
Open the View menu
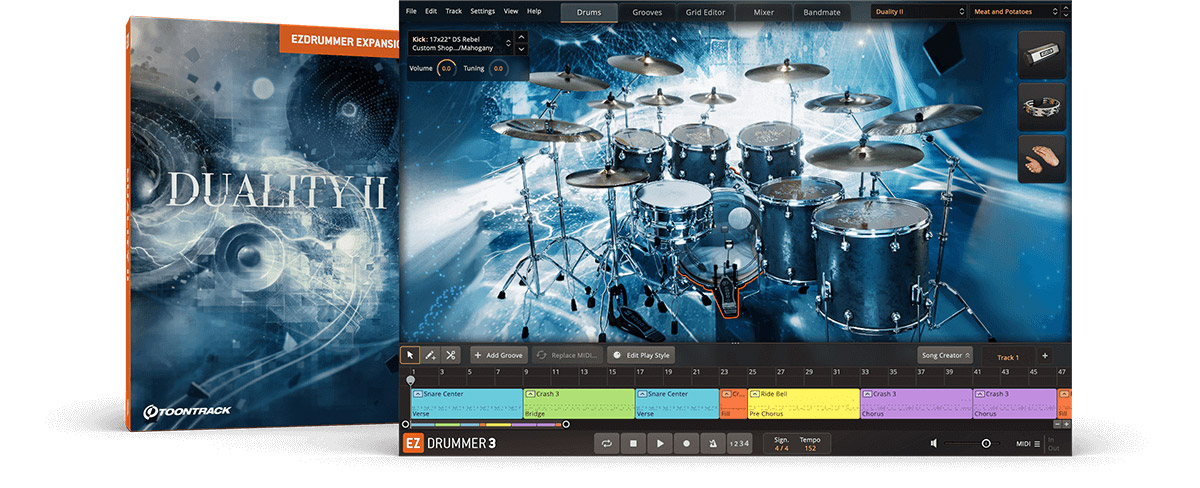pos(511,11)
